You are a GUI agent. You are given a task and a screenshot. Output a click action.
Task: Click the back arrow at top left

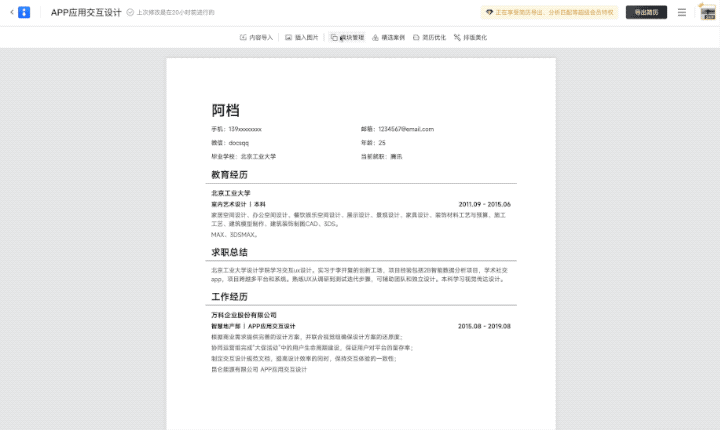click(11, 12)
